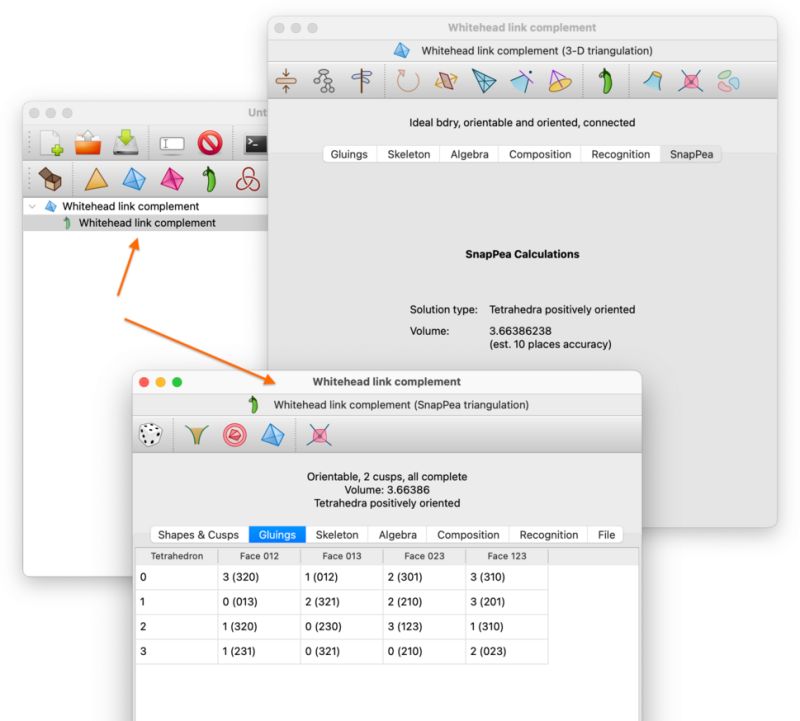This screenshot has height=721, width=800.
Task: Open Composition tab in SnapPea triangulation window
Action: pos(468,535)
